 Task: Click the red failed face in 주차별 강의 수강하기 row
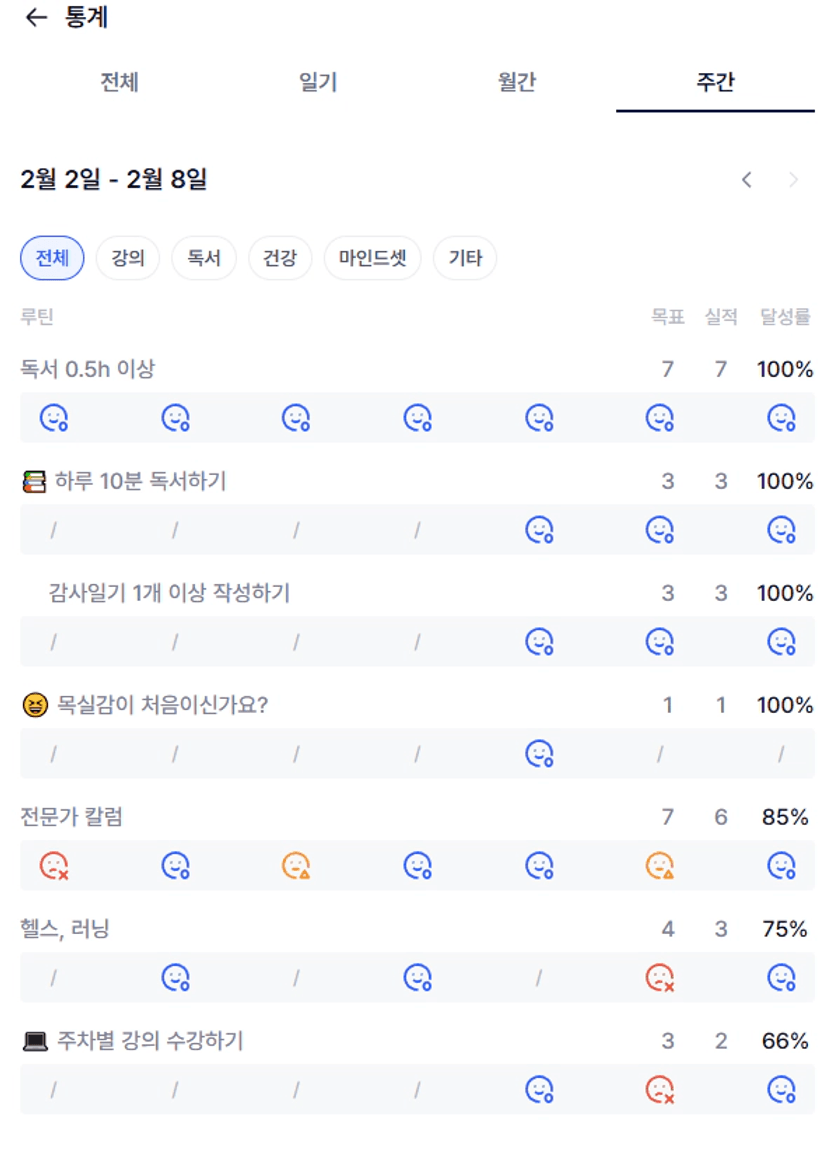tap(659, 1089)
